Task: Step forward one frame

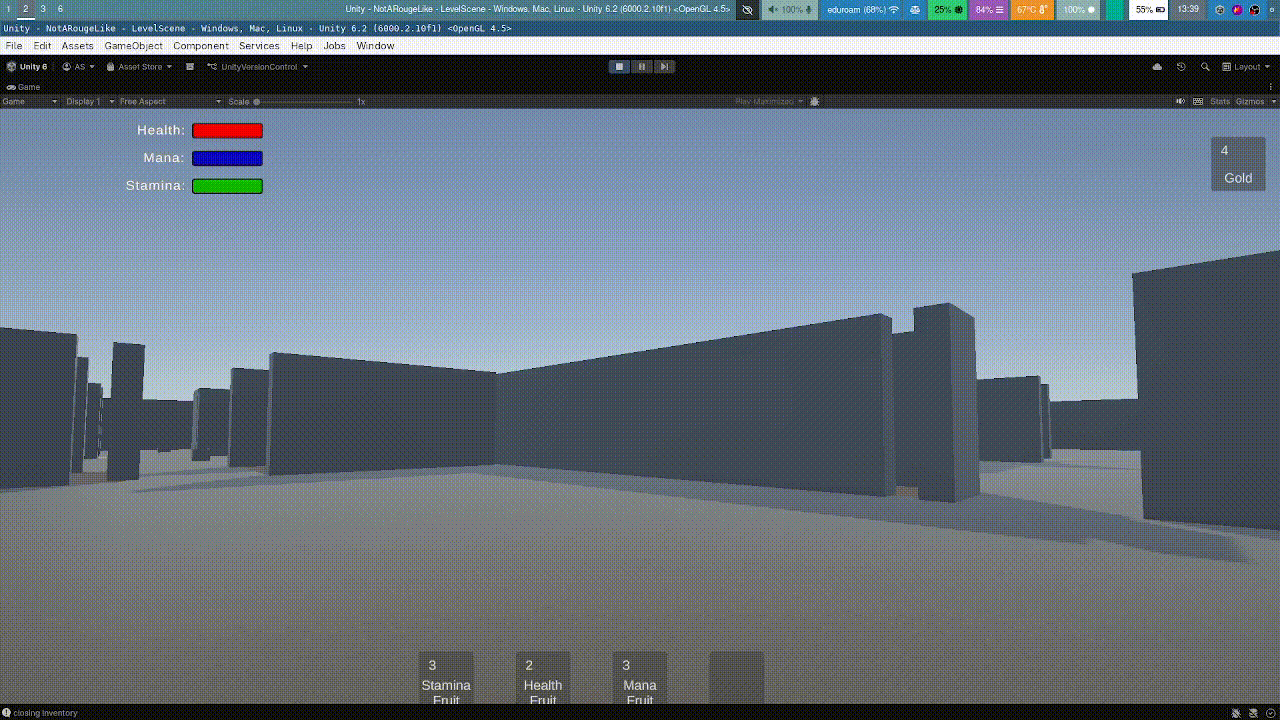Action: (x=664, y=66)
